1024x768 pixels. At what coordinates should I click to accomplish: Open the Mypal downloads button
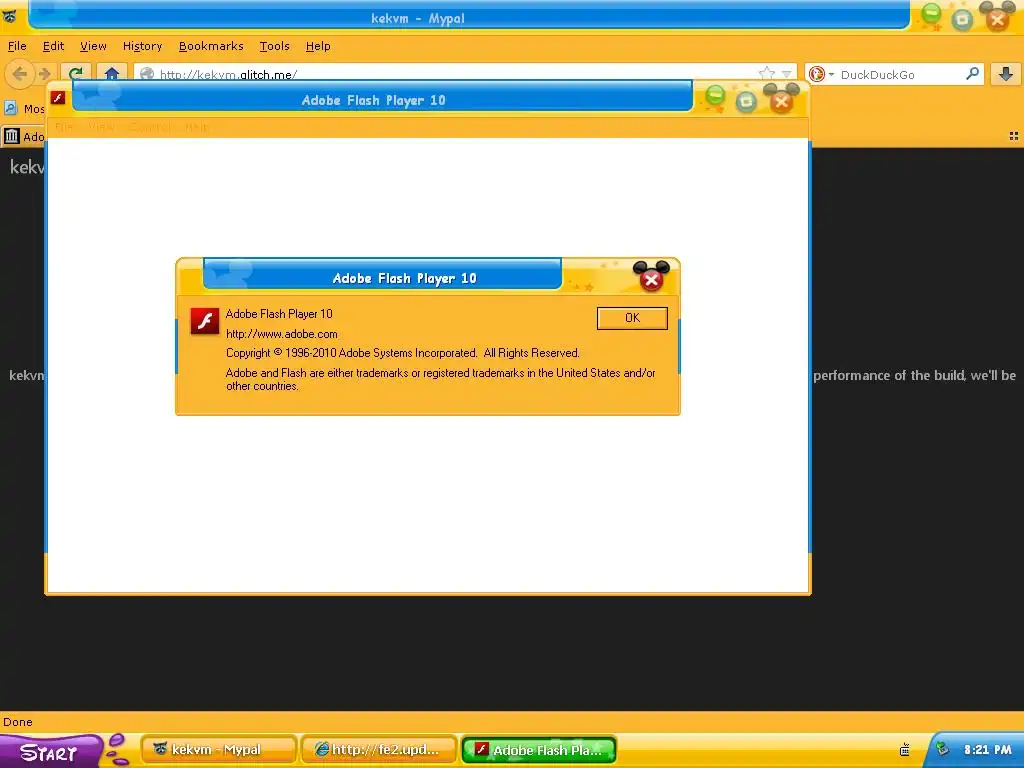pos(1006,74)
